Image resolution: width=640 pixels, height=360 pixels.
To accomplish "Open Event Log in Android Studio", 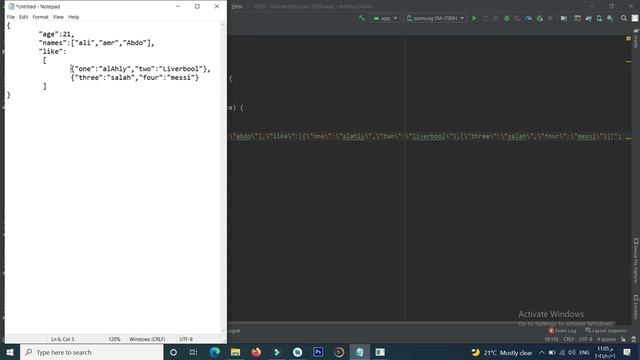I will (562, 331).
